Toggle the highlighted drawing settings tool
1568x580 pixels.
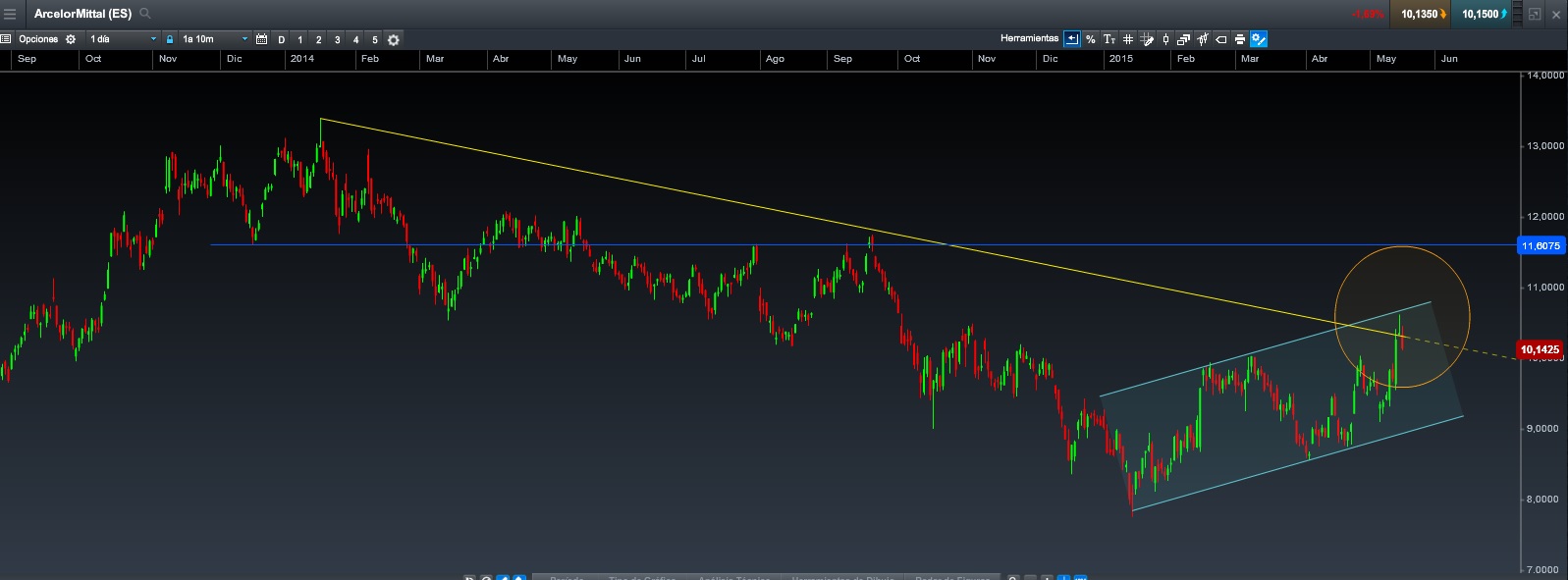1259,39
